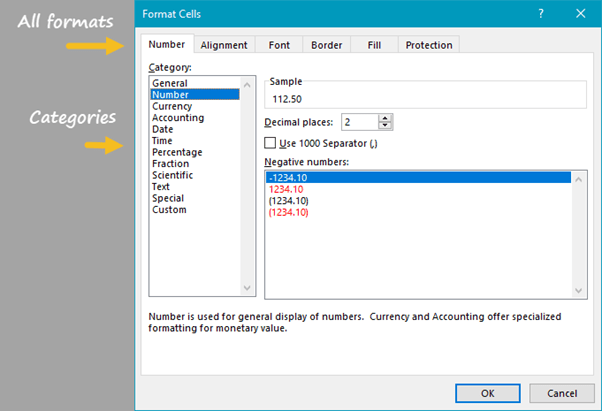Select the black -1234.10 negative format
Screen dimensions: 602x411
click(x=418, y=177)
